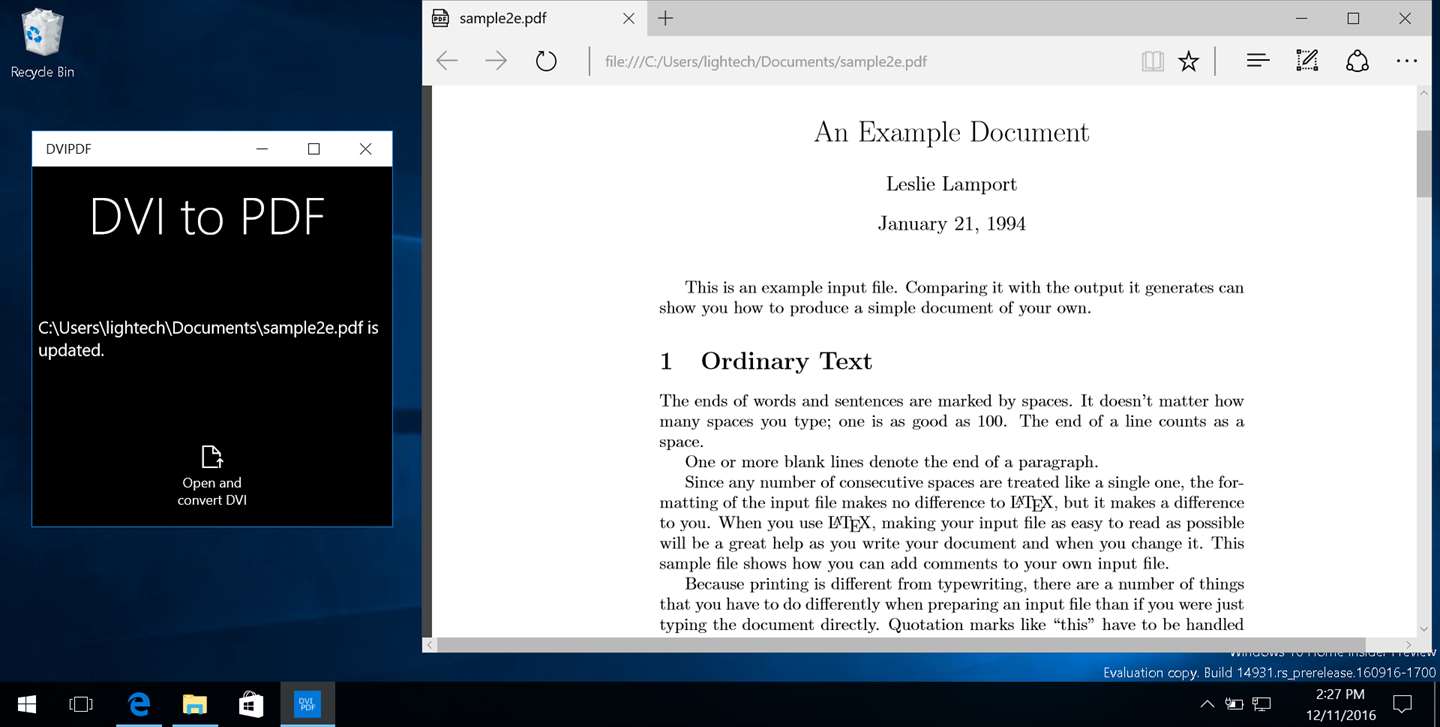Close the sample2e.pdf tab
1440x727 pixels.
(x=629, y=18)
